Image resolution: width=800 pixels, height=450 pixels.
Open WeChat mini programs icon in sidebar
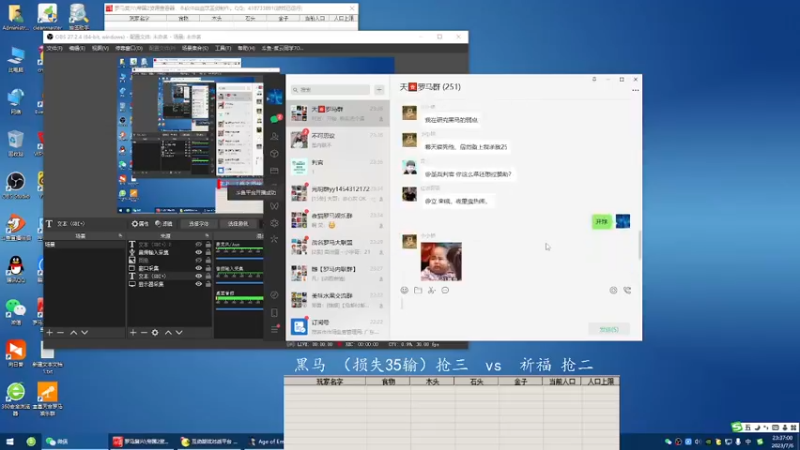click(274, 295)
